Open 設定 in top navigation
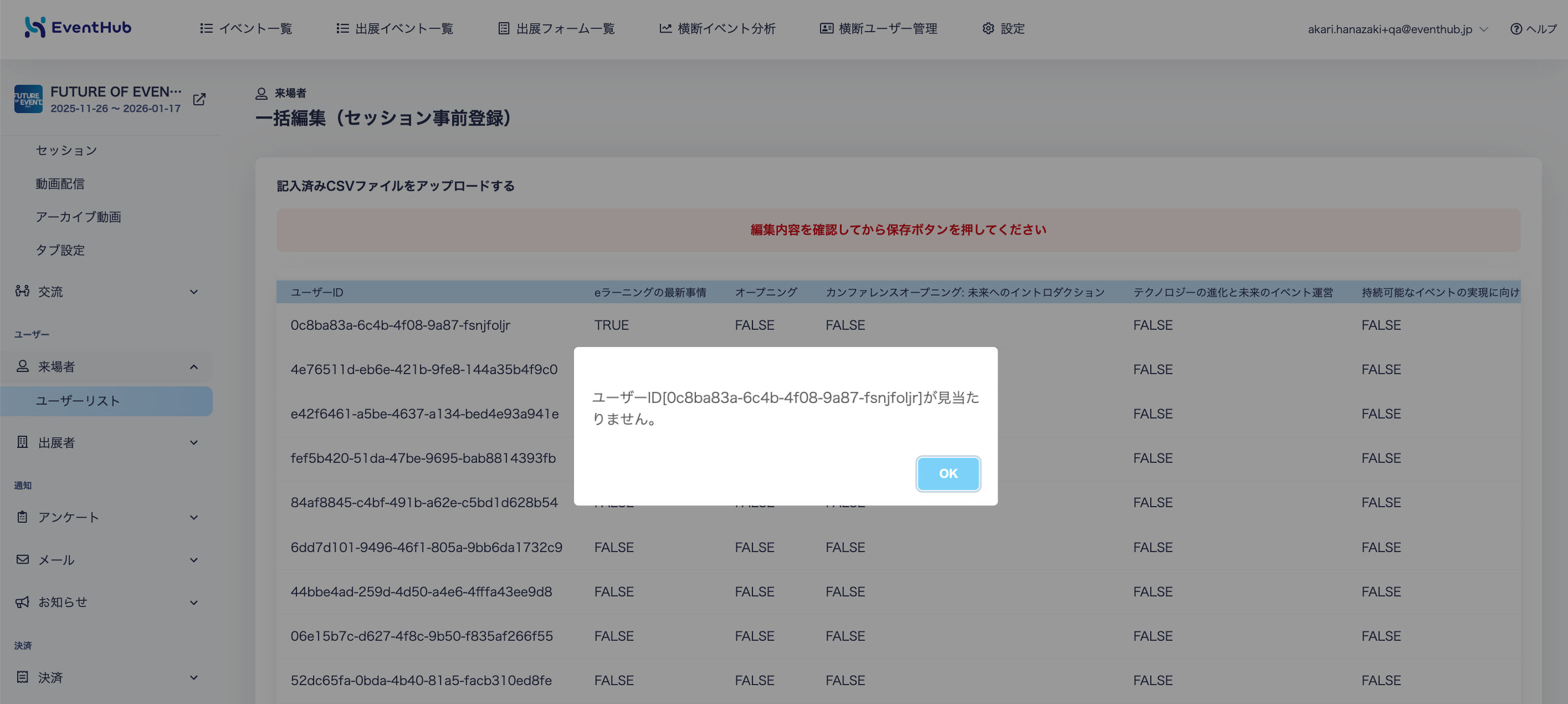The image size is (1568, 704). [1003, 29]
